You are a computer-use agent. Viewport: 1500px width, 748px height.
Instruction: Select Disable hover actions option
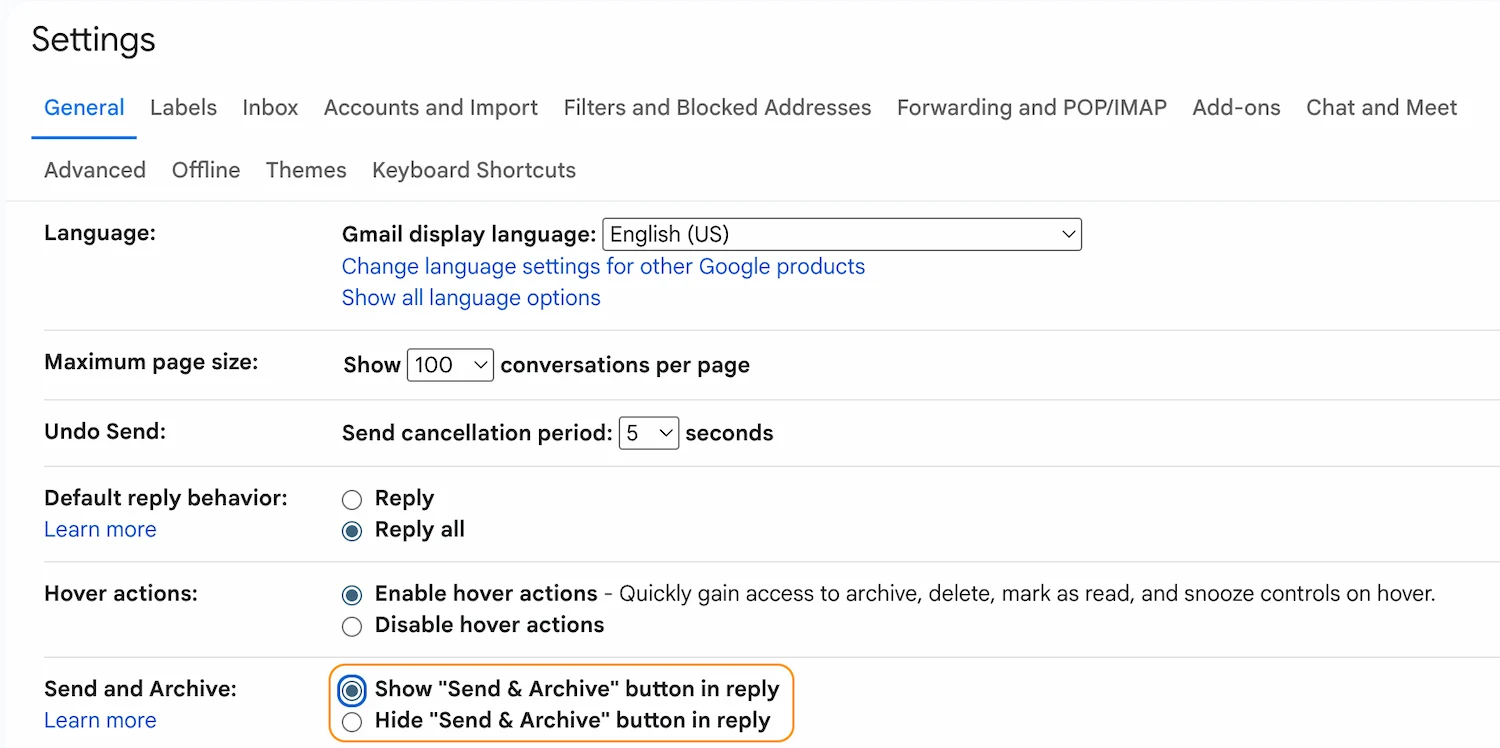point(352,627)
